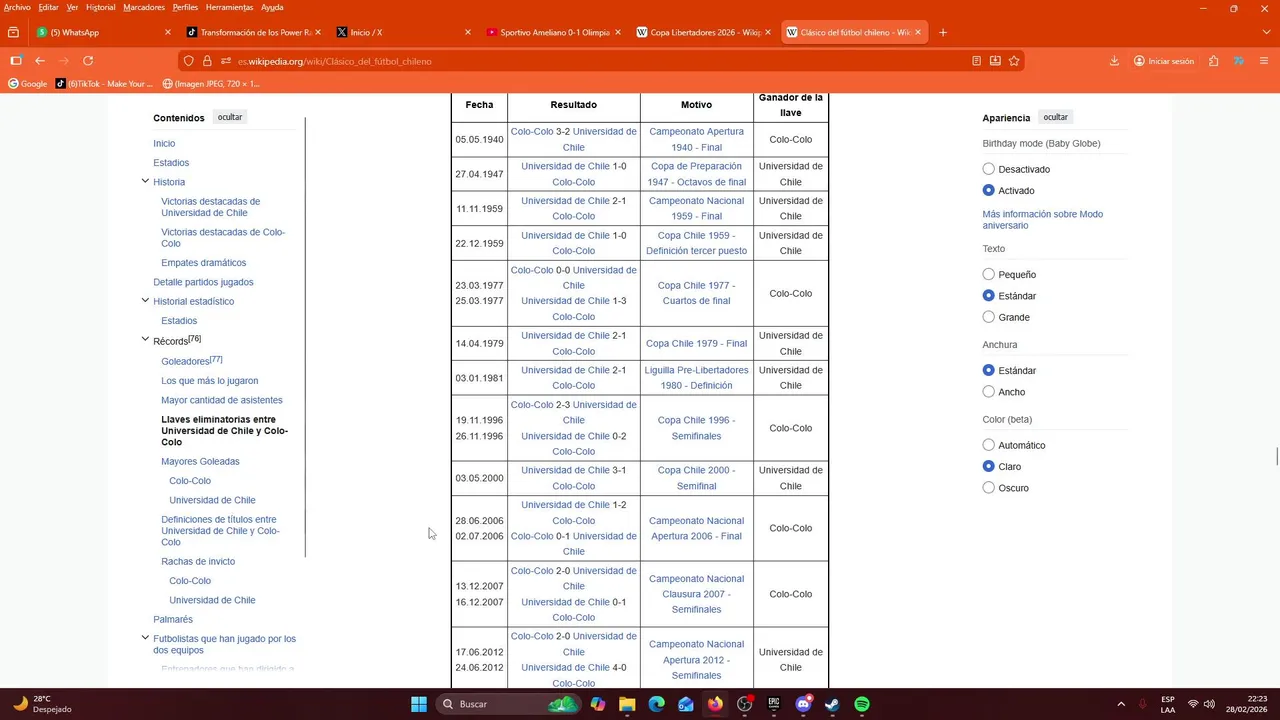1280x720 pixels.
Task: Close the WhatsApp tab
Action: (x=168, y=32)
